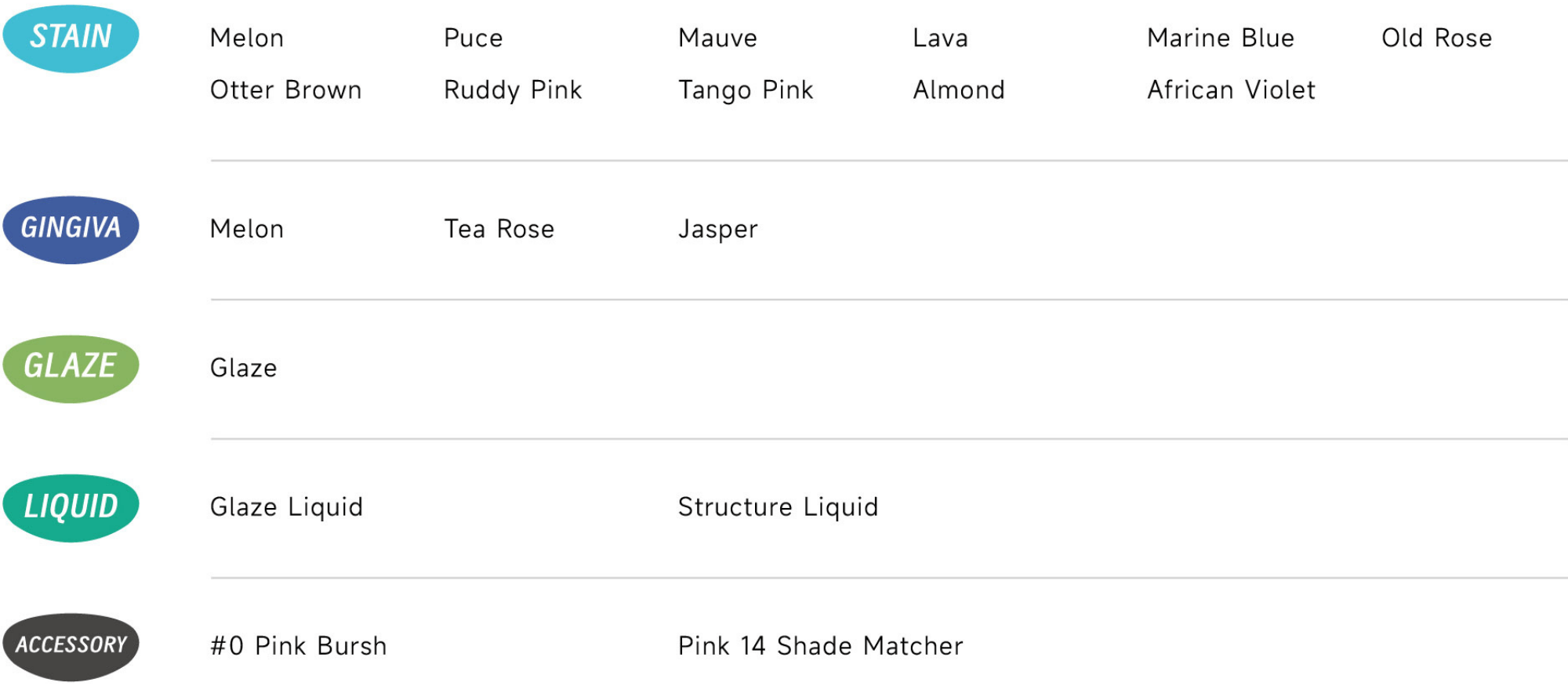Open the teal LIQUID category badge

pos(71,508)
